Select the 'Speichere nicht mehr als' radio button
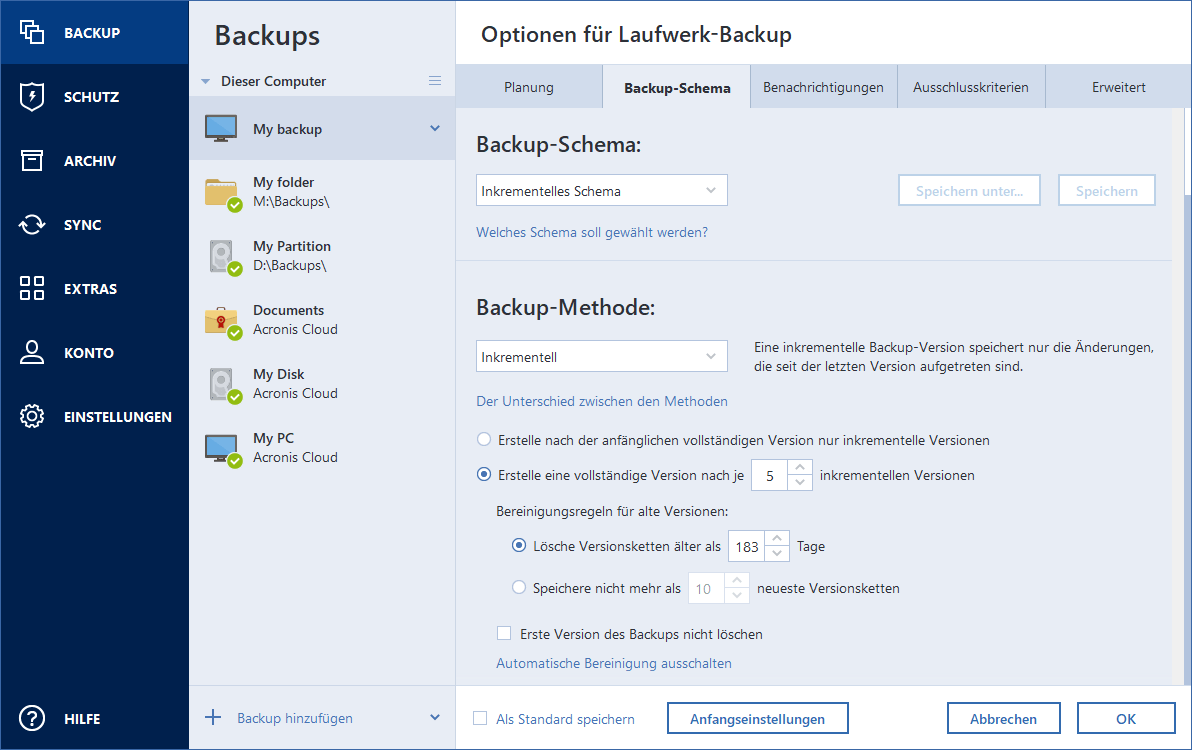This screenshot has width=1192, height=750. coord(519,587)
